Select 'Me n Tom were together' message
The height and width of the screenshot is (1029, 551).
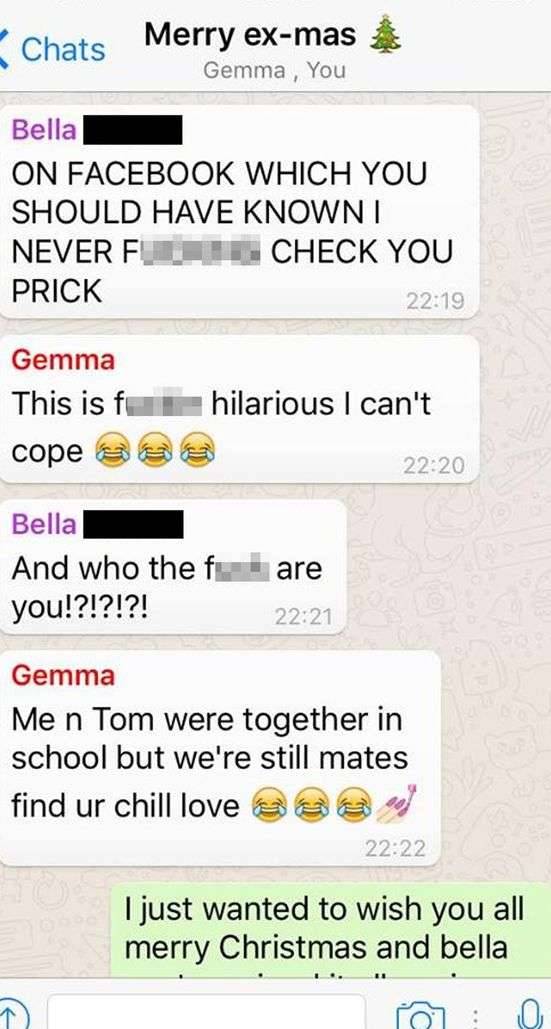[220, 758]
